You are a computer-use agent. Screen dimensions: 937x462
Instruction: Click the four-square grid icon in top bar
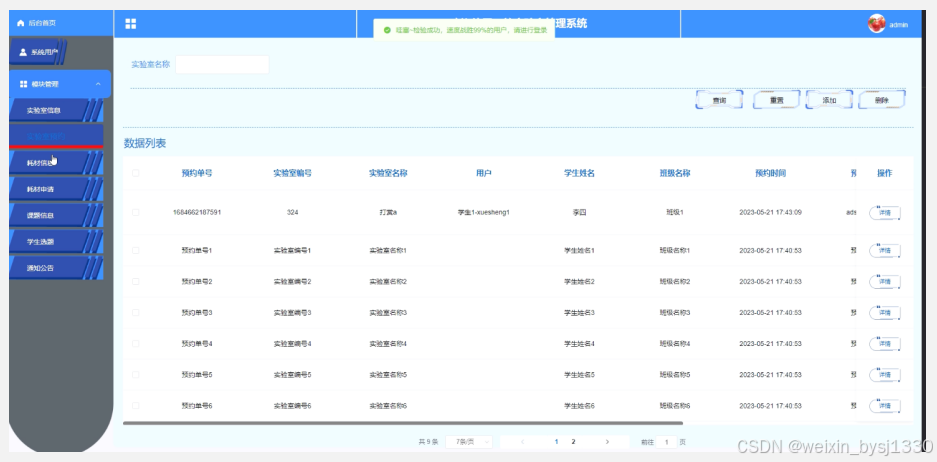coord(130,23)
